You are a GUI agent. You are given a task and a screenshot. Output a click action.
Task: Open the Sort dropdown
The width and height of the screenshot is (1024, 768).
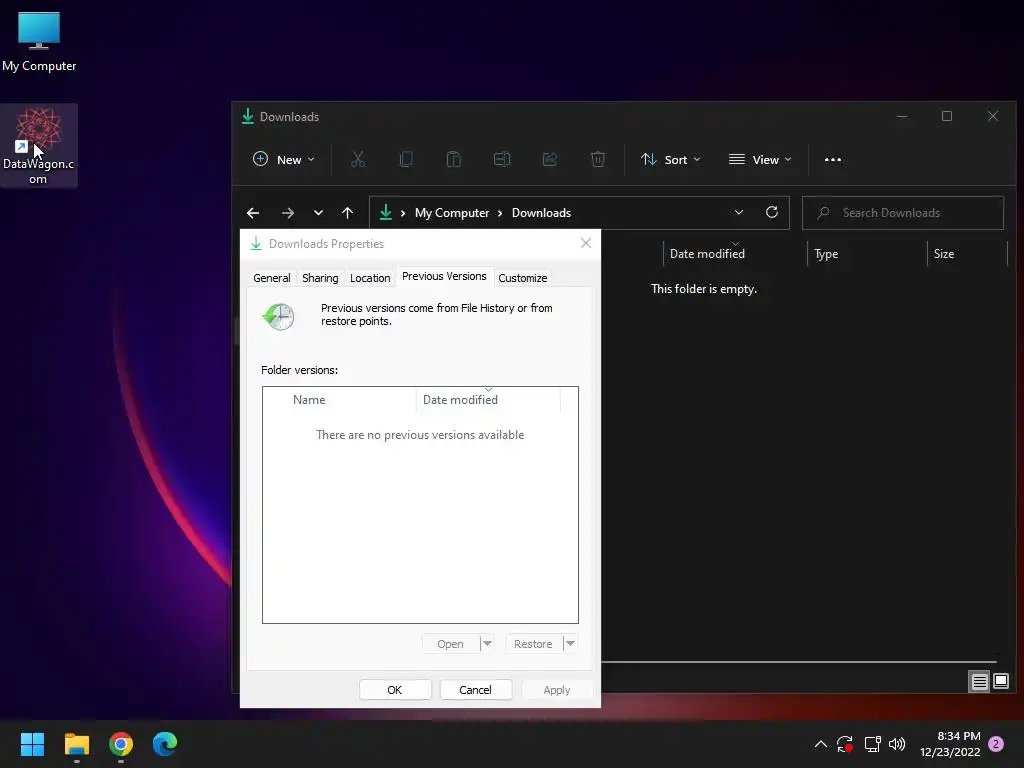click(671, 159)
